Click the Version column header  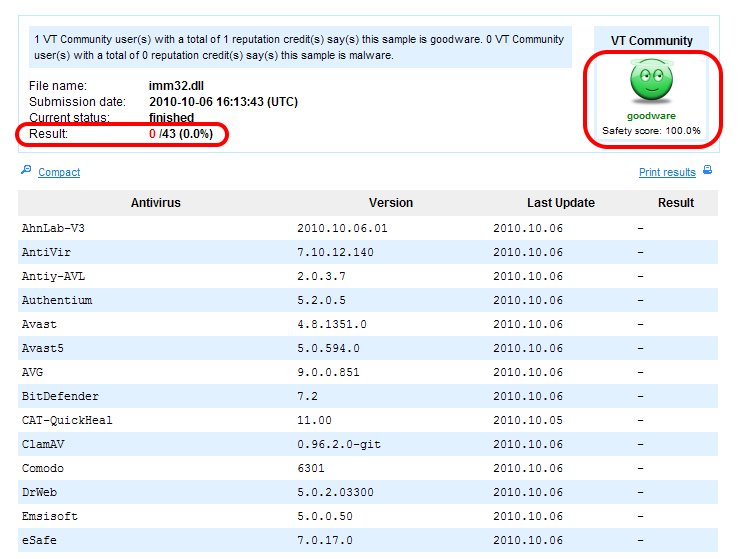click(390, 203)
